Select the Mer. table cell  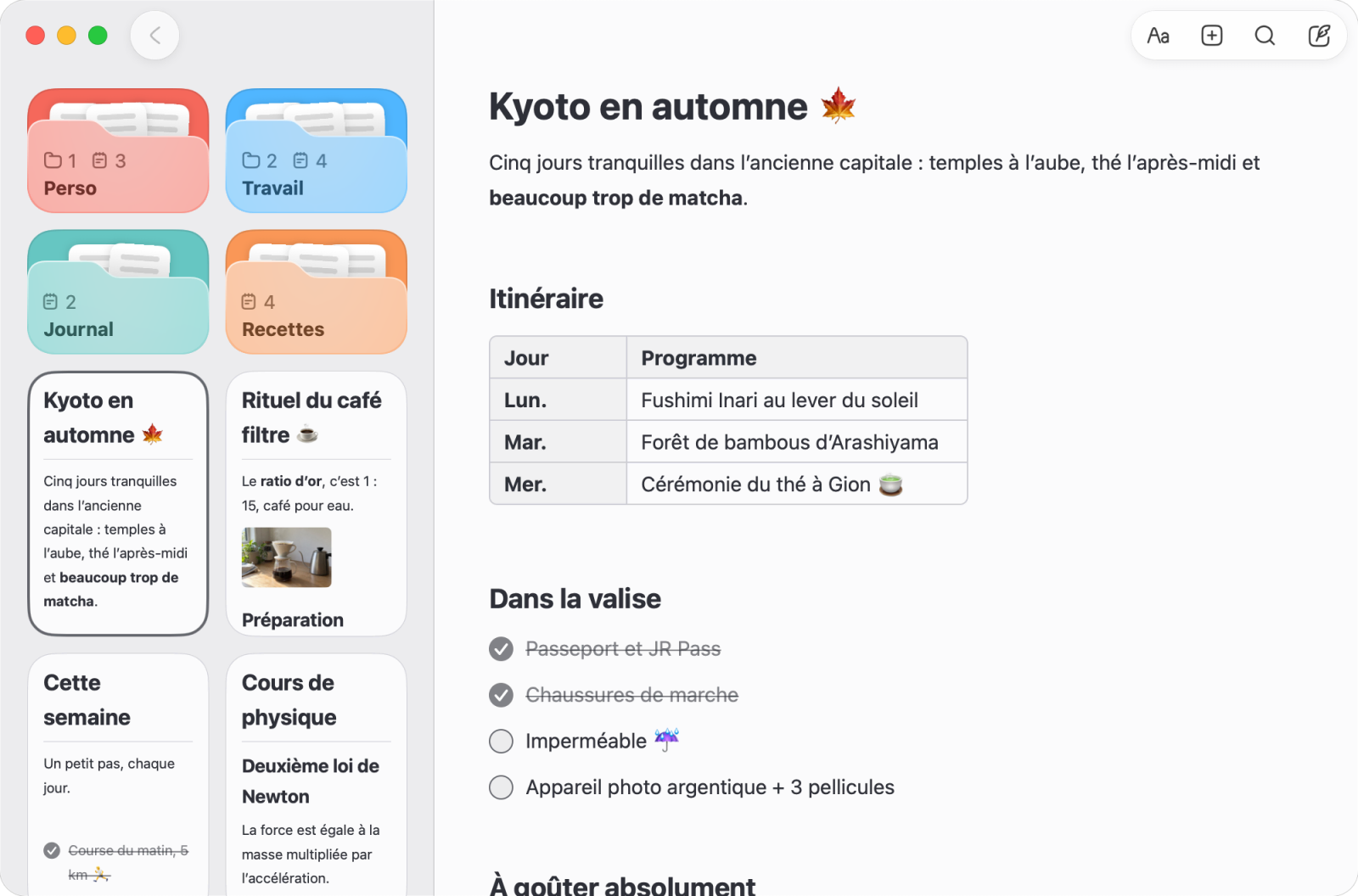558,484
